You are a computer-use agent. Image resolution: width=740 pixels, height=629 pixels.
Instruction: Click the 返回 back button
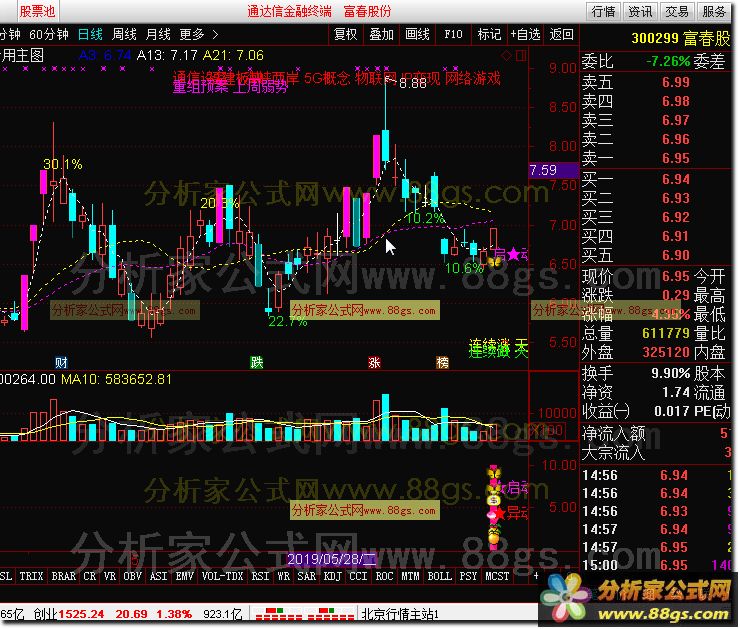click(561, 34)
